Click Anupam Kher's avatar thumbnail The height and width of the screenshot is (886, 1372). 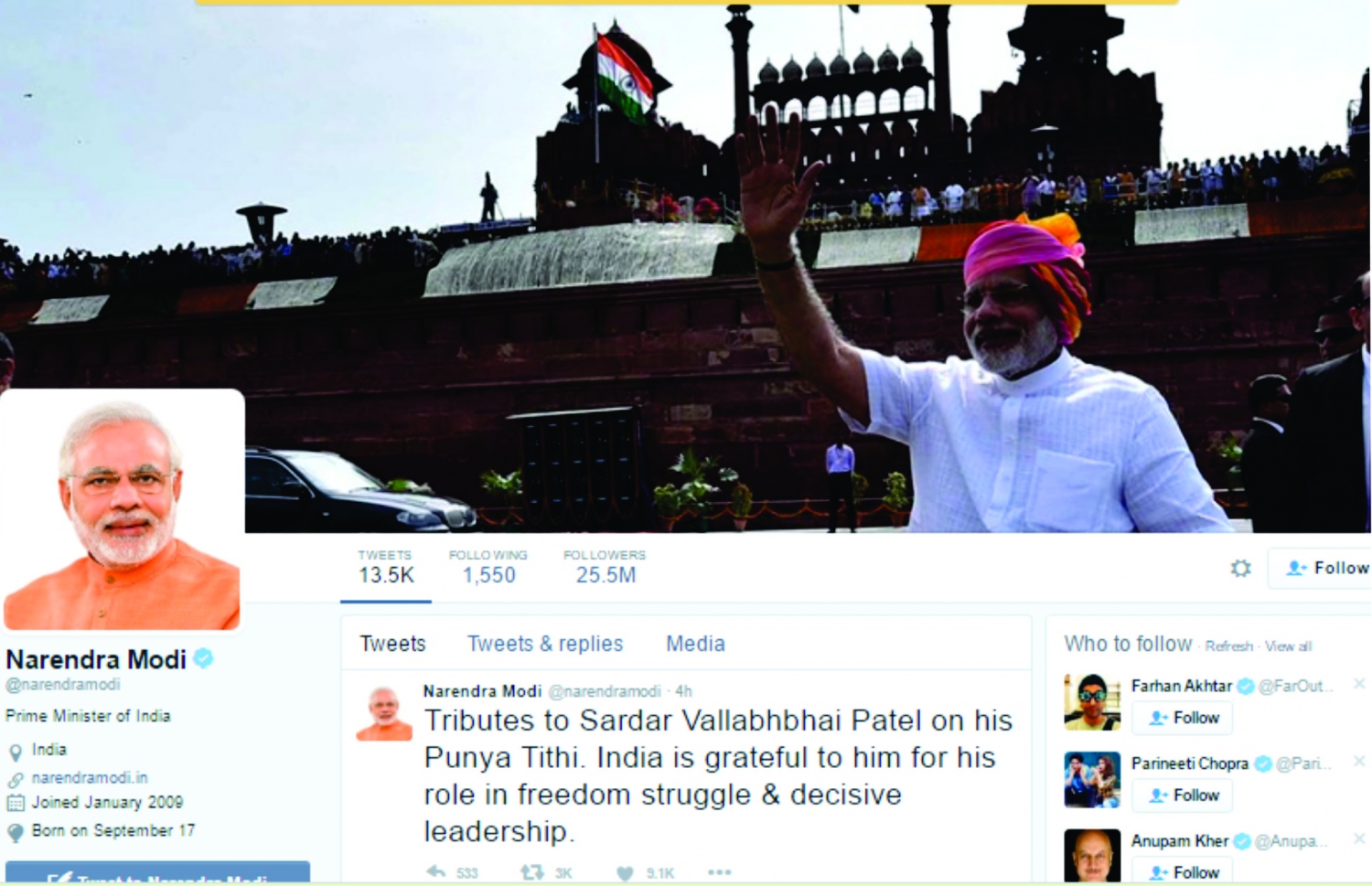pos(1092,856)
